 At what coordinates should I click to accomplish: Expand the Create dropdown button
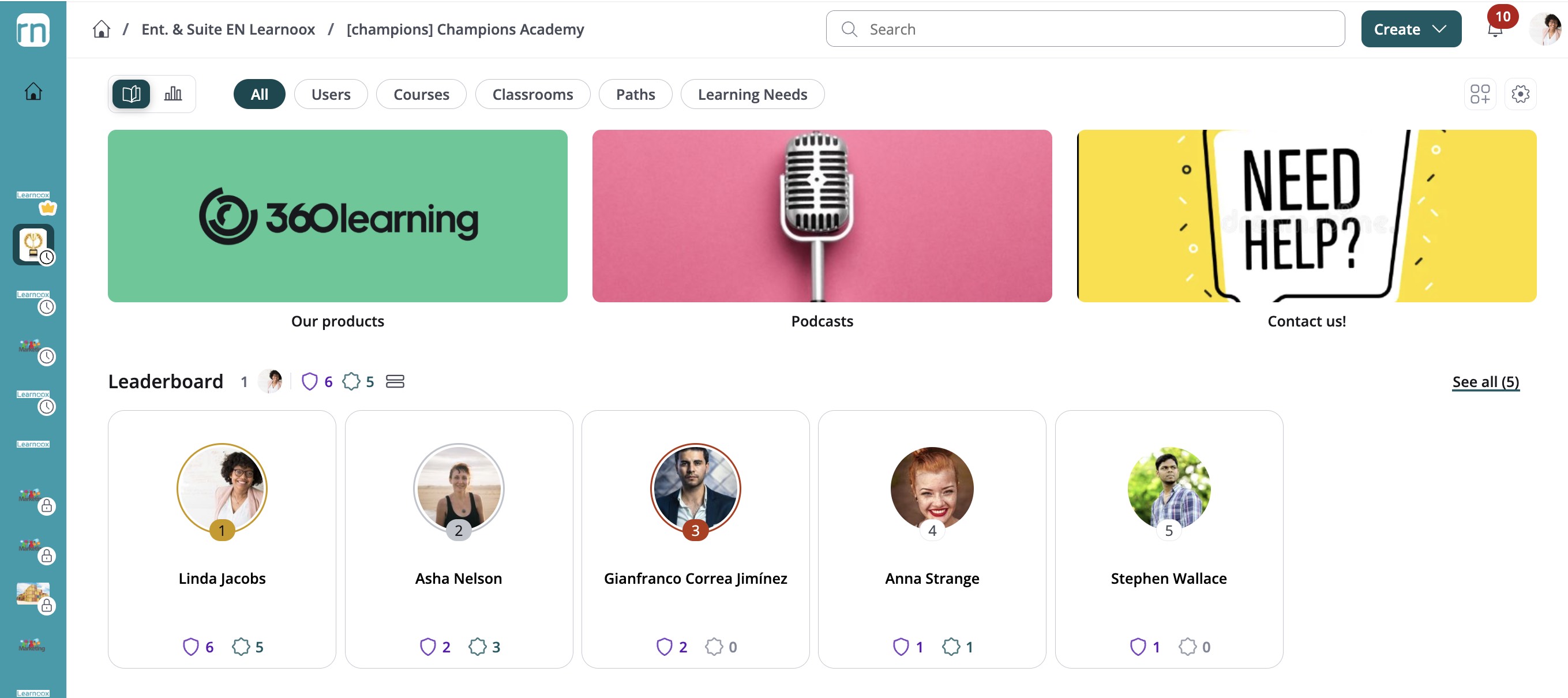click(1411, 29)
